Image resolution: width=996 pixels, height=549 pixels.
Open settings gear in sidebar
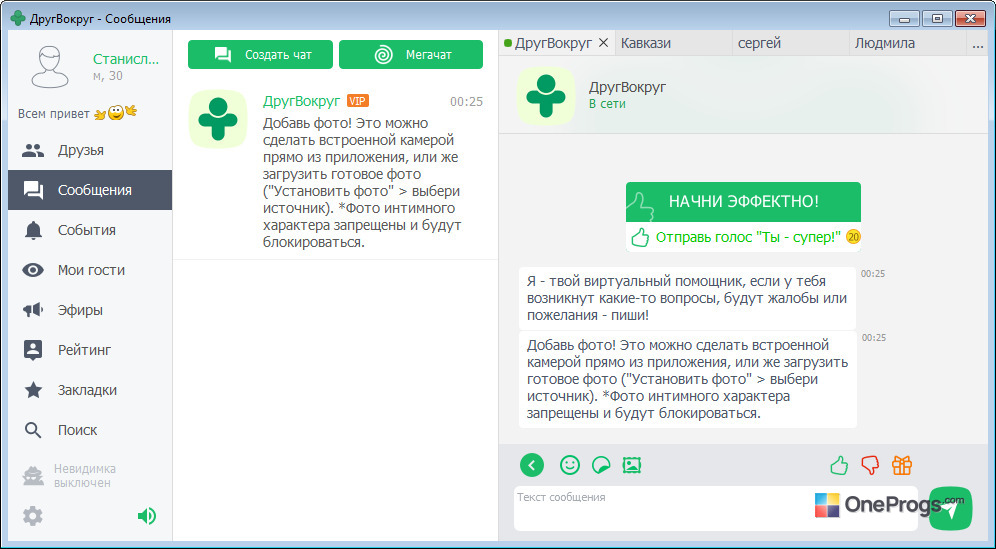[33, 516]
